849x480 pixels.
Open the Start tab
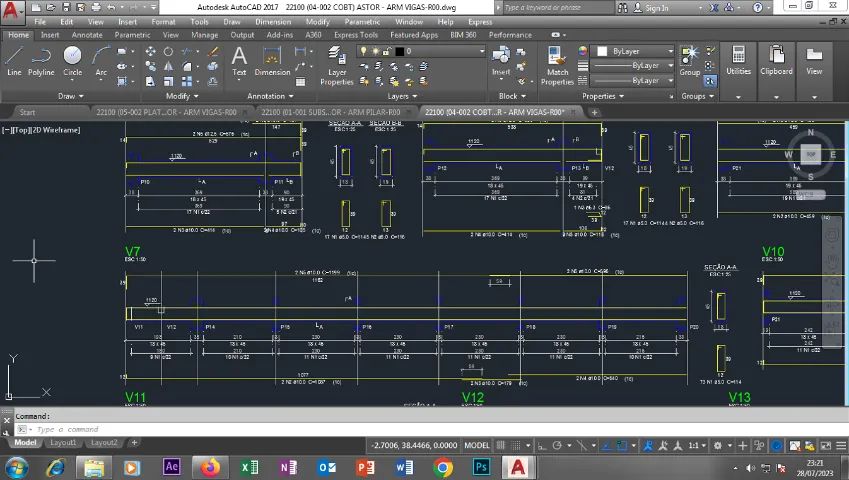[27, 112]
